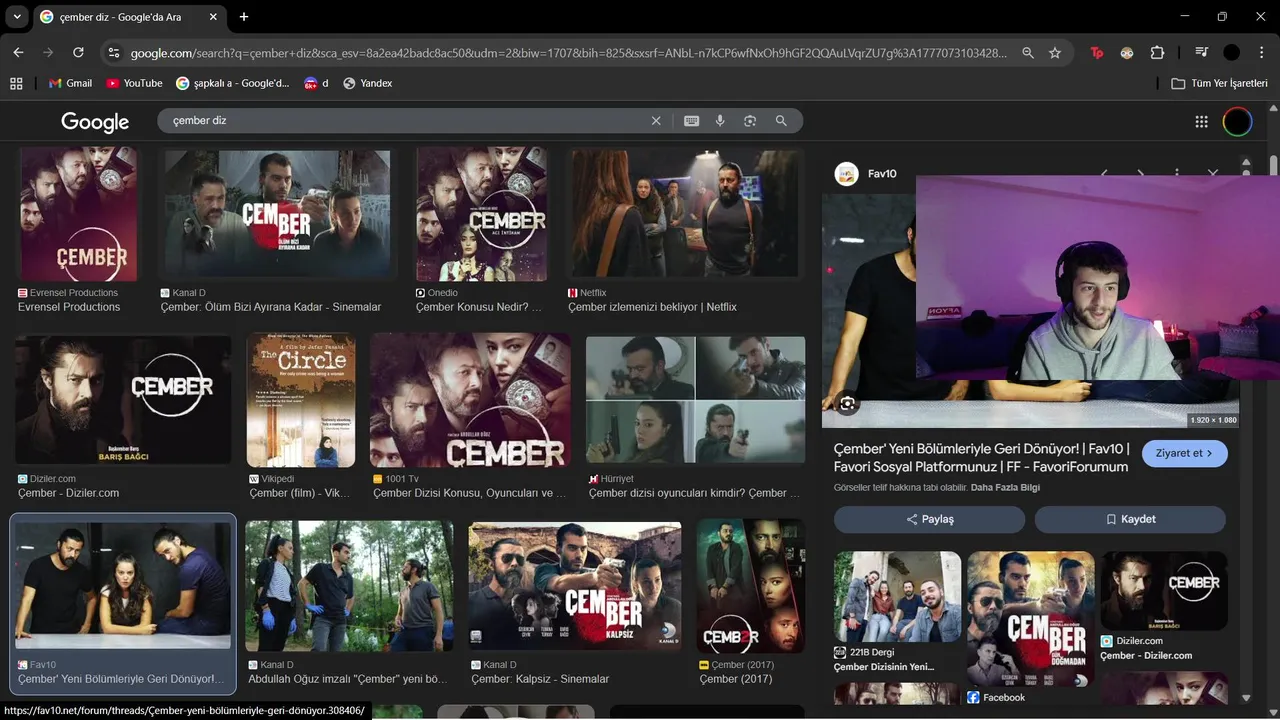Open the apps grid in bookmarks bar
1280x720 pixels.
tap(16, 83)
